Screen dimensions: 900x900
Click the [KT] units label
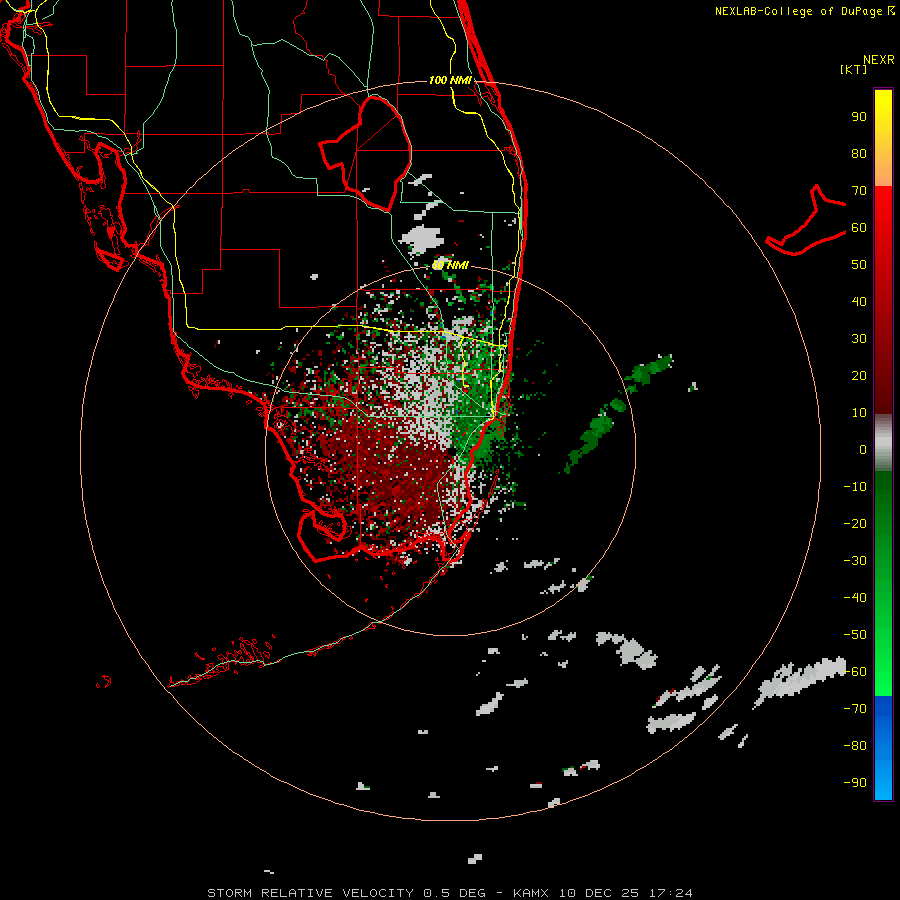click(854, 69)
